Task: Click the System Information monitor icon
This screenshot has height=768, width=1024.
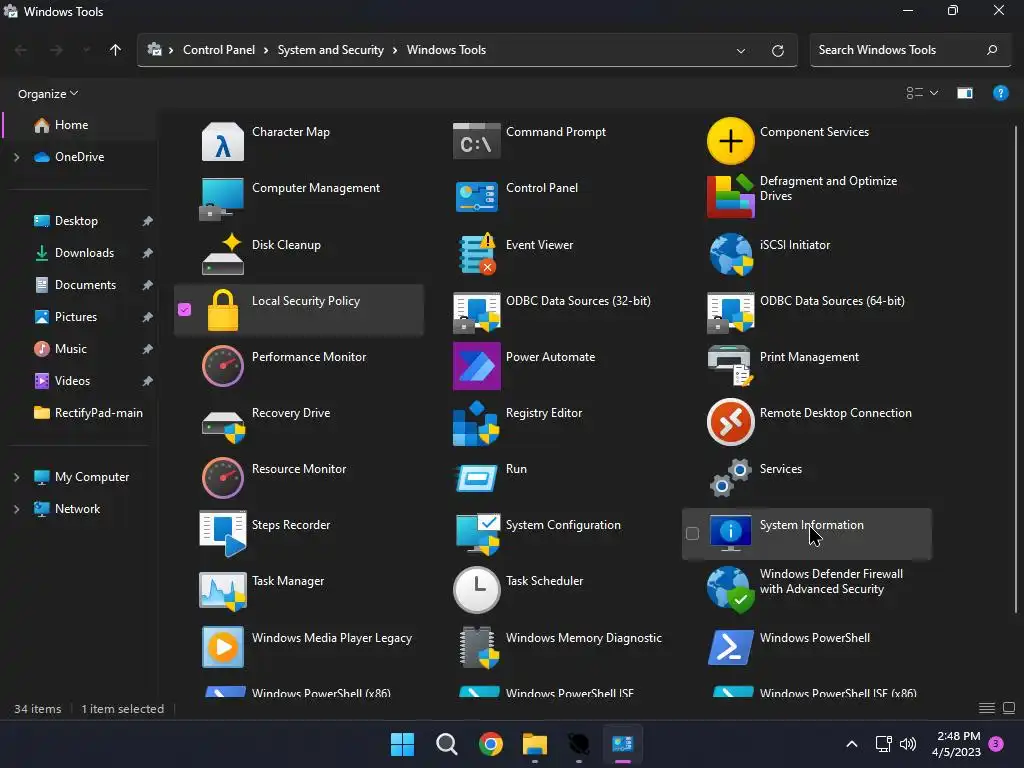Action: 730,533
